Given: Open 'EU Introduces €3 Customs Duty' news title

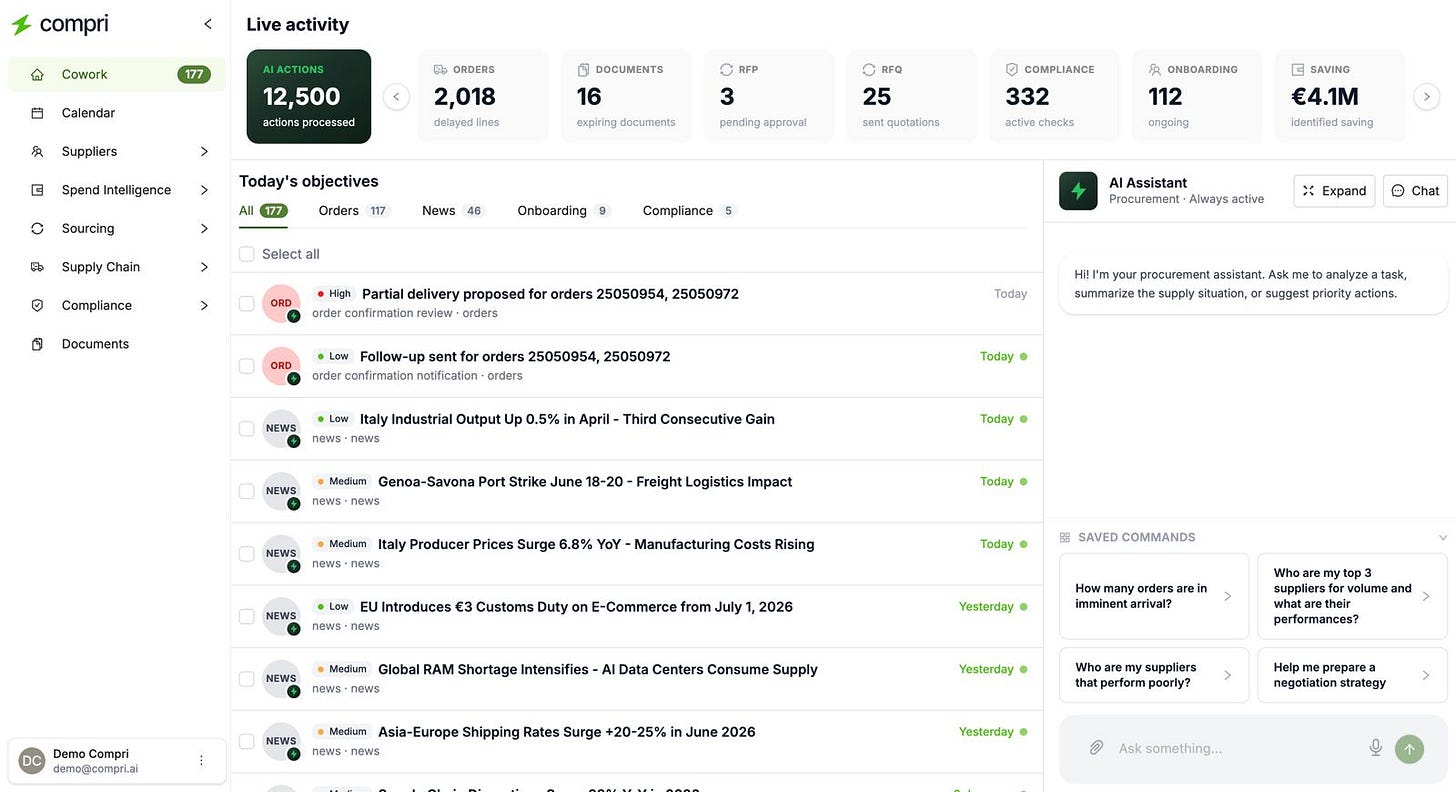Looking at the screenshot, I should 576,607.
